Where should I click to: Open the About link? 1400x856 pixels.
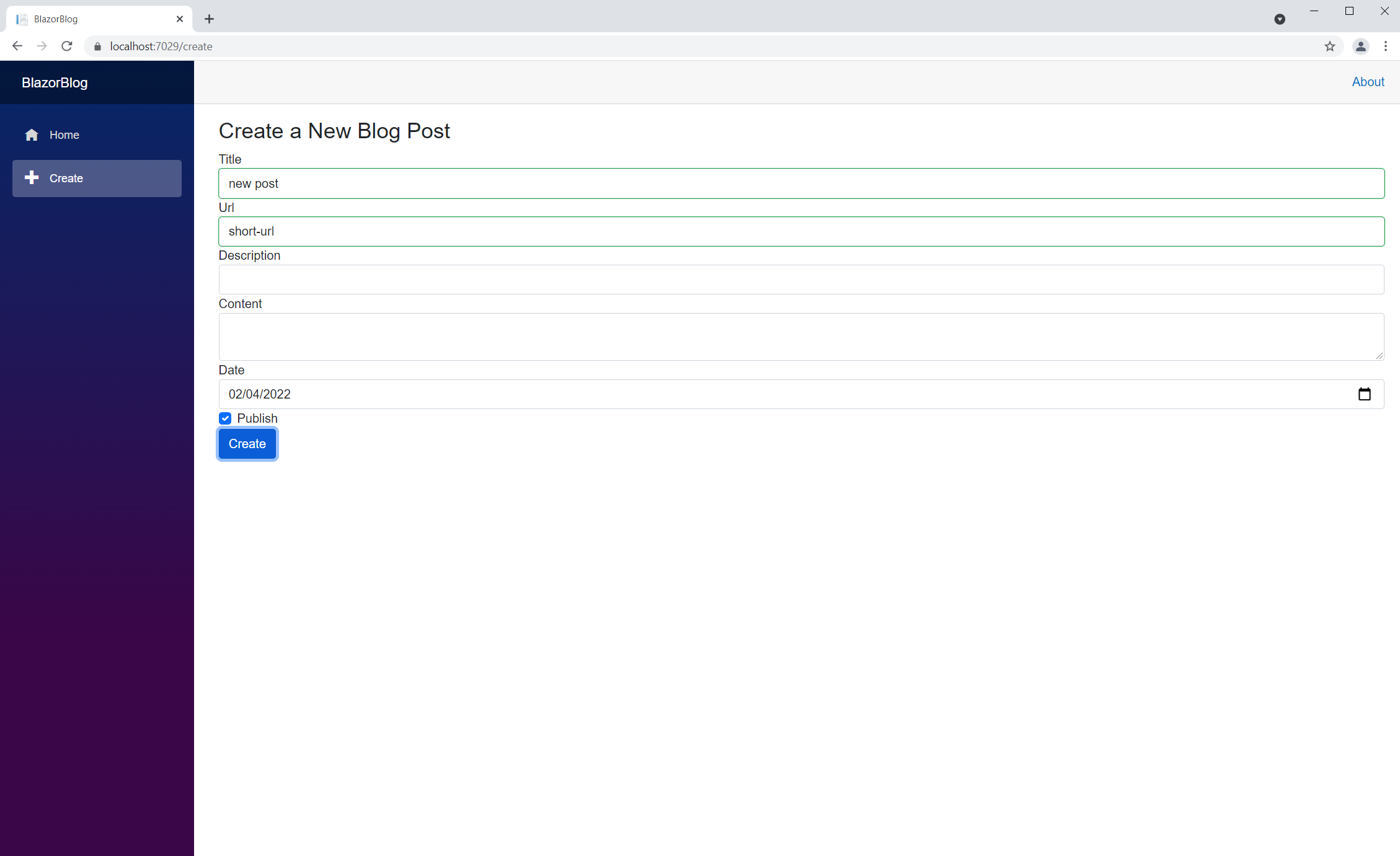(1368, 82)
